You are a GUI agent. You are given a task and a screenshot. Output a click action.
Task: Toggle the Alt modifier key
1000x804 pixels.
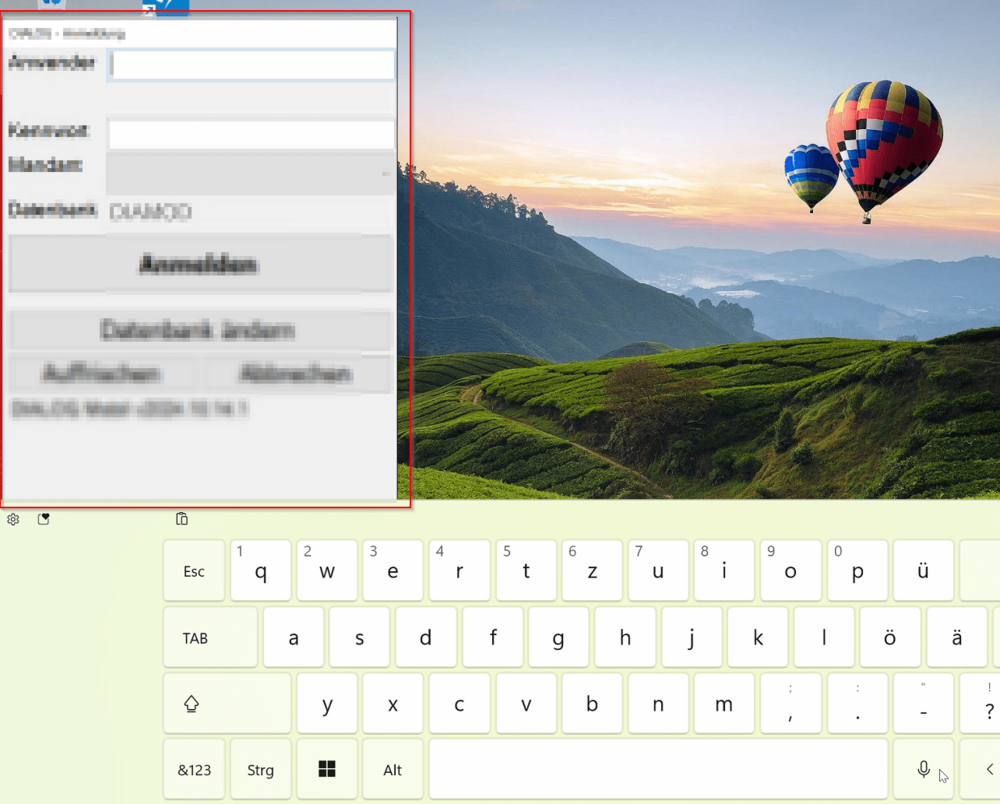[393, 770]
